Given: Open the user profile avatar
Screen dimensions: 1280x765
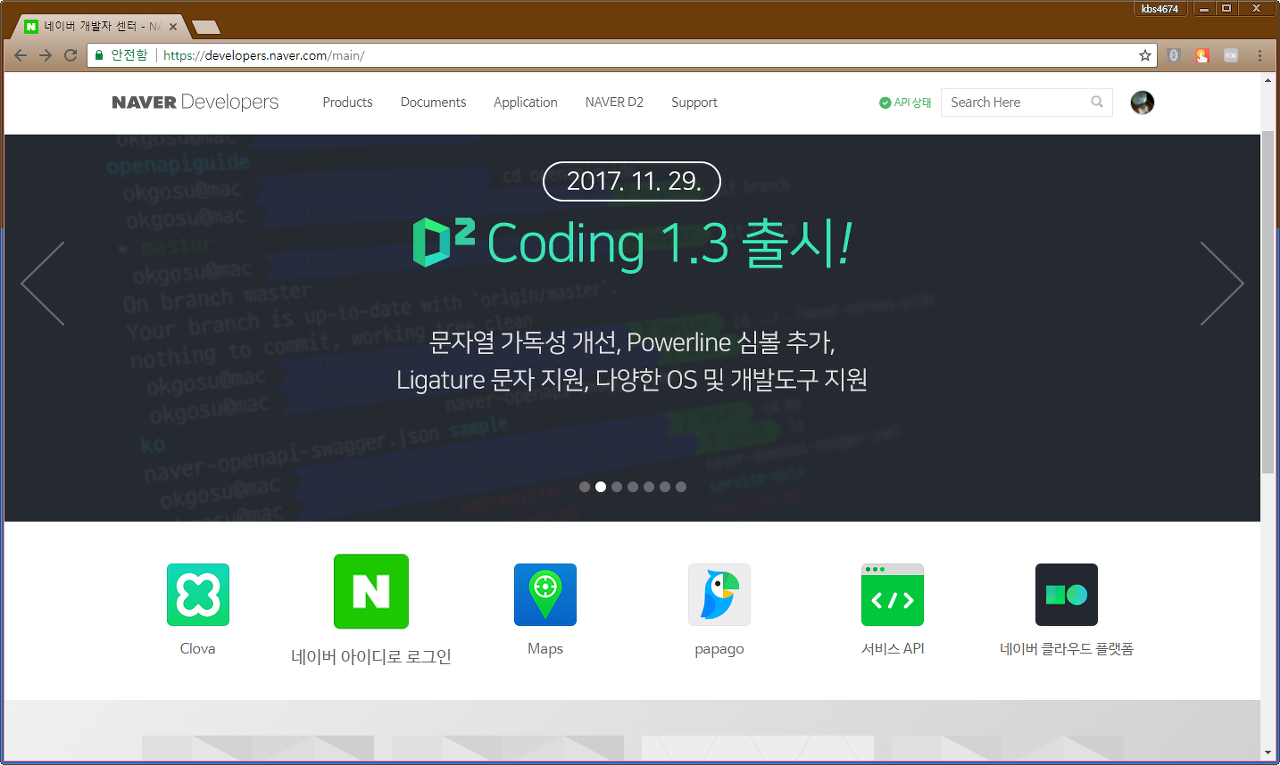Looking at the screenshot, I should pos(1142,102).
